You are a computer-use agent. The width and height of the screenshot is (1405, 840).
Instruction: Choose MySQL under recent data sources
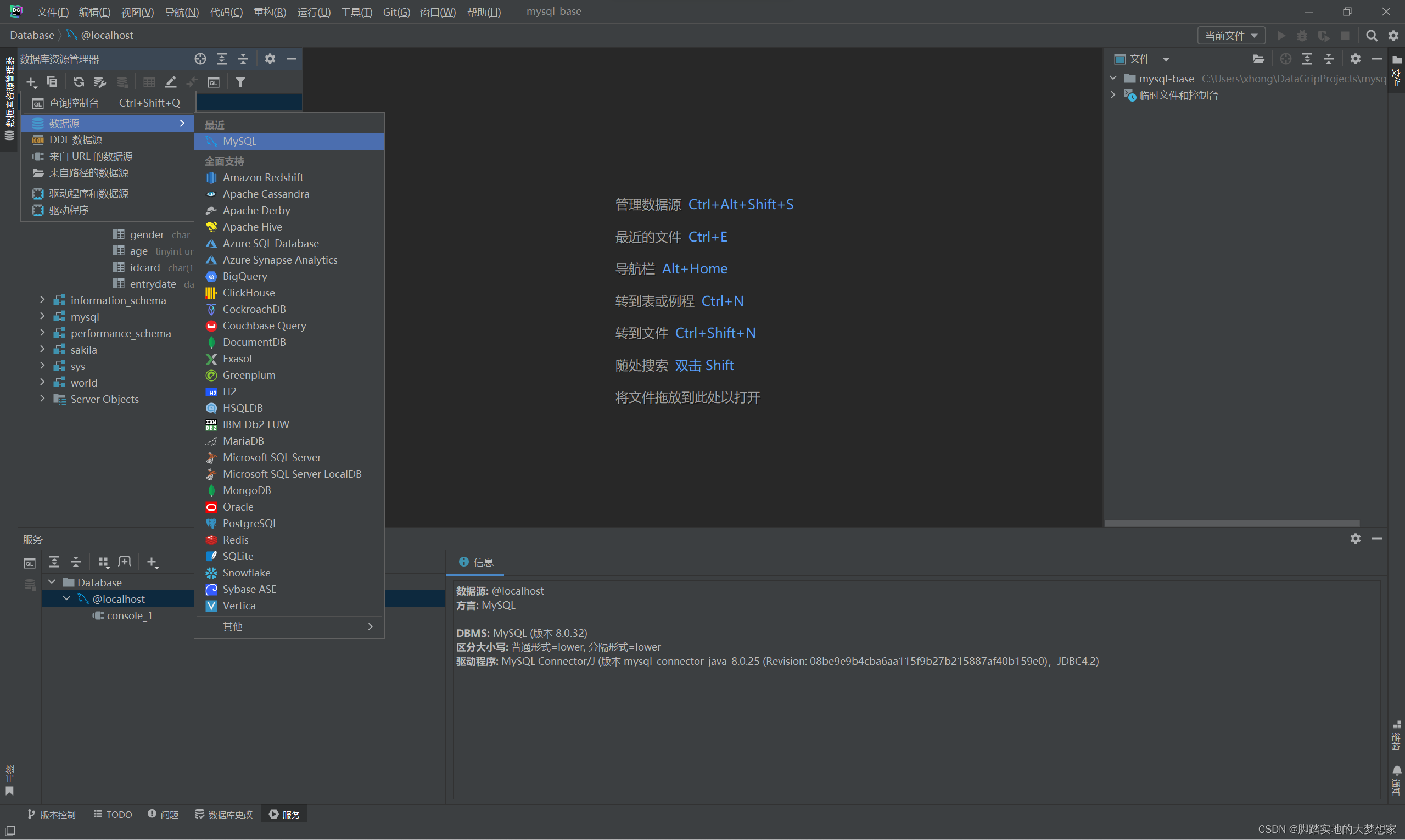(239, 142)
